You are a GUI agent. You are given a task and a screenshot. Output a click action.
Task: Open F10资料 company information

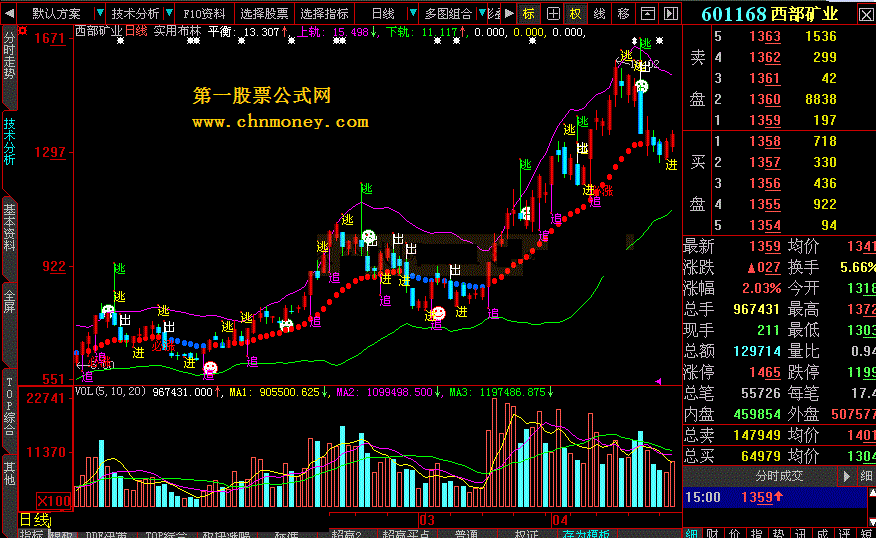tap(204, 13)
